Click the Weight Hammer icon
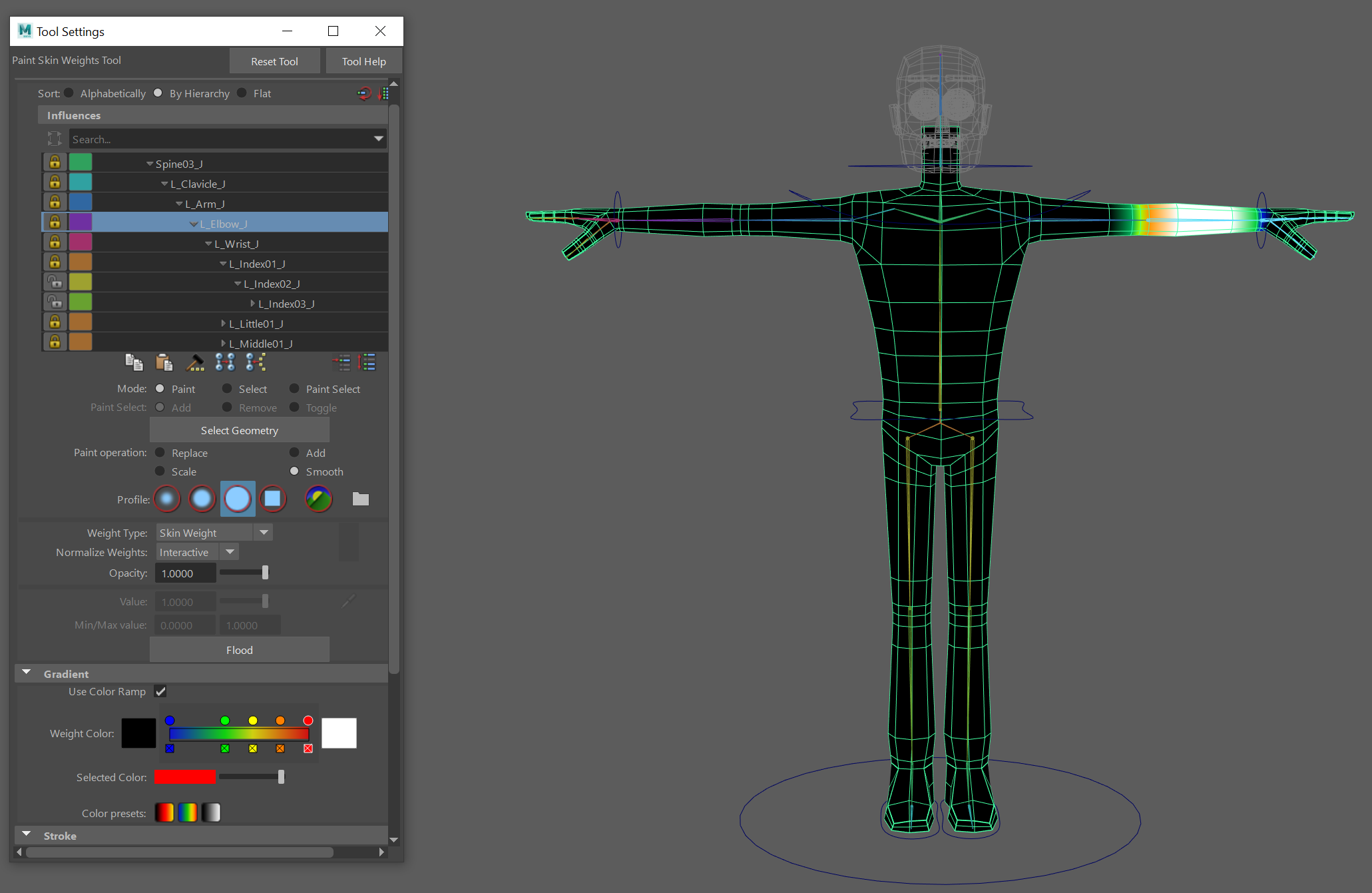The image size is (1372, 893). coord(195,362)
